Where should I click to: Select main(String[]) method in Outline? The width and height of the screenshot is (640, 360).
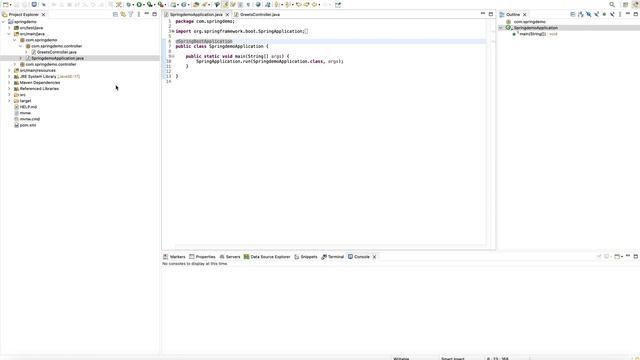(532, 34)
